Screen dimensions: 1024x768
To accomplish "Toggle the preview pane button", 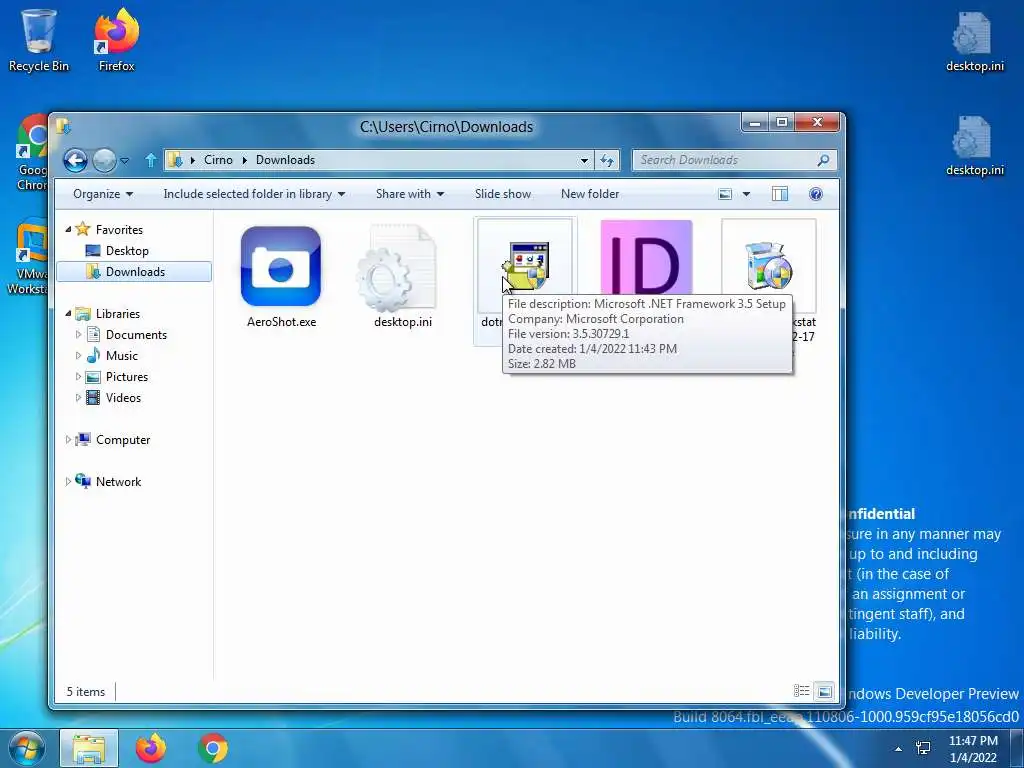I will [780, 194].
